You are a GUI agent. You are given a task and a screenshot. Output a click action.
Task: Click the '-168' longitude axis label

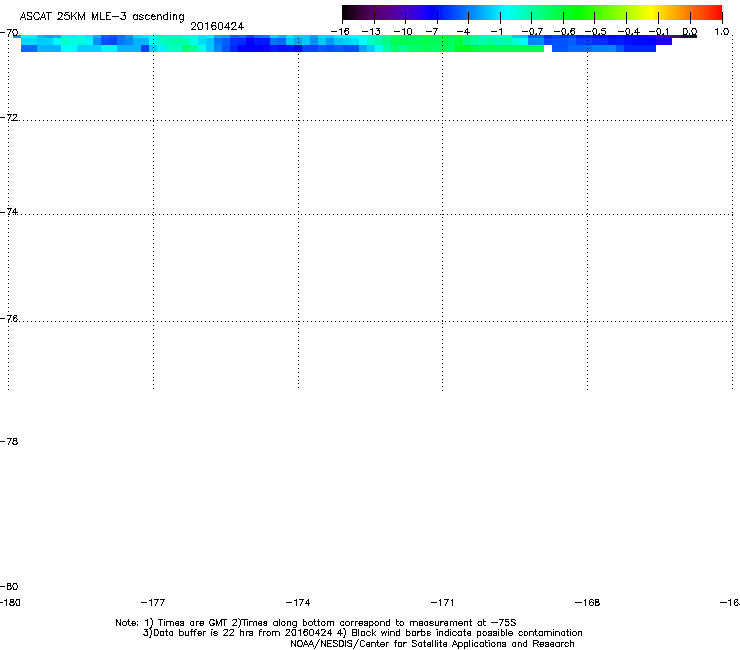(587, 602)
